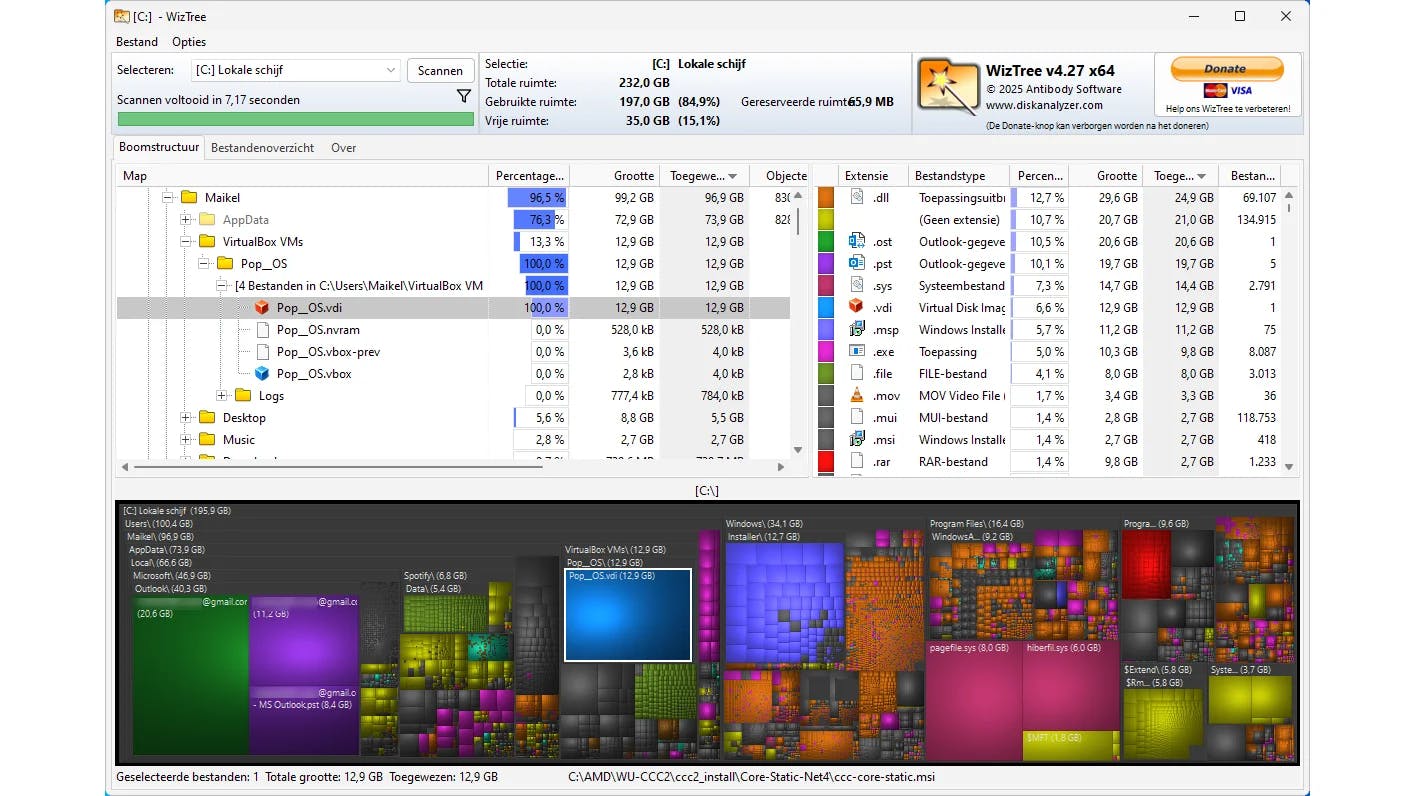Collapse the [4 Bestanden in C:\Users... node
This screenshot has height=796, width=1415.
click(x=222, y=286)
